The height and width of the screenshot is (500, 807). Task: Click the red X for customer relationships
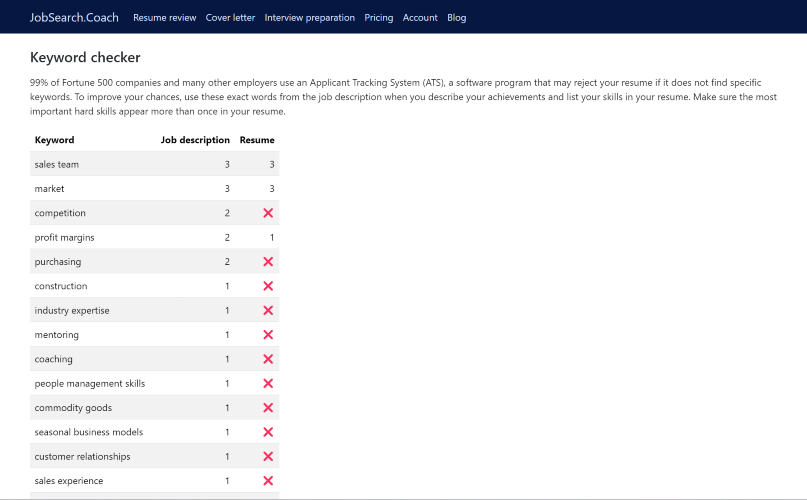tap(268, 456)
